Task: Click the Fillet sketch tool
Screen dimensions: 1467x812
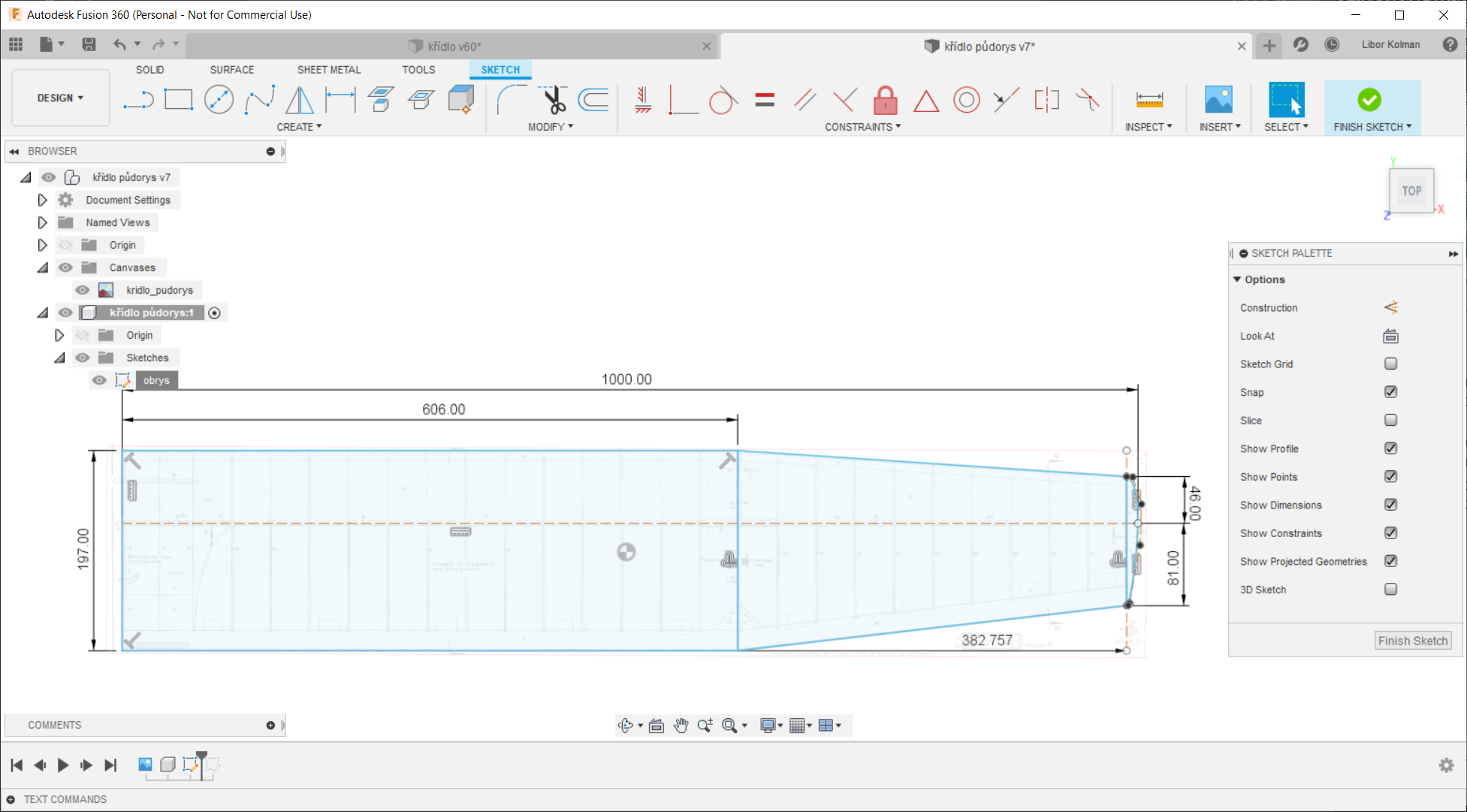Action: click(x=512, y=100)
